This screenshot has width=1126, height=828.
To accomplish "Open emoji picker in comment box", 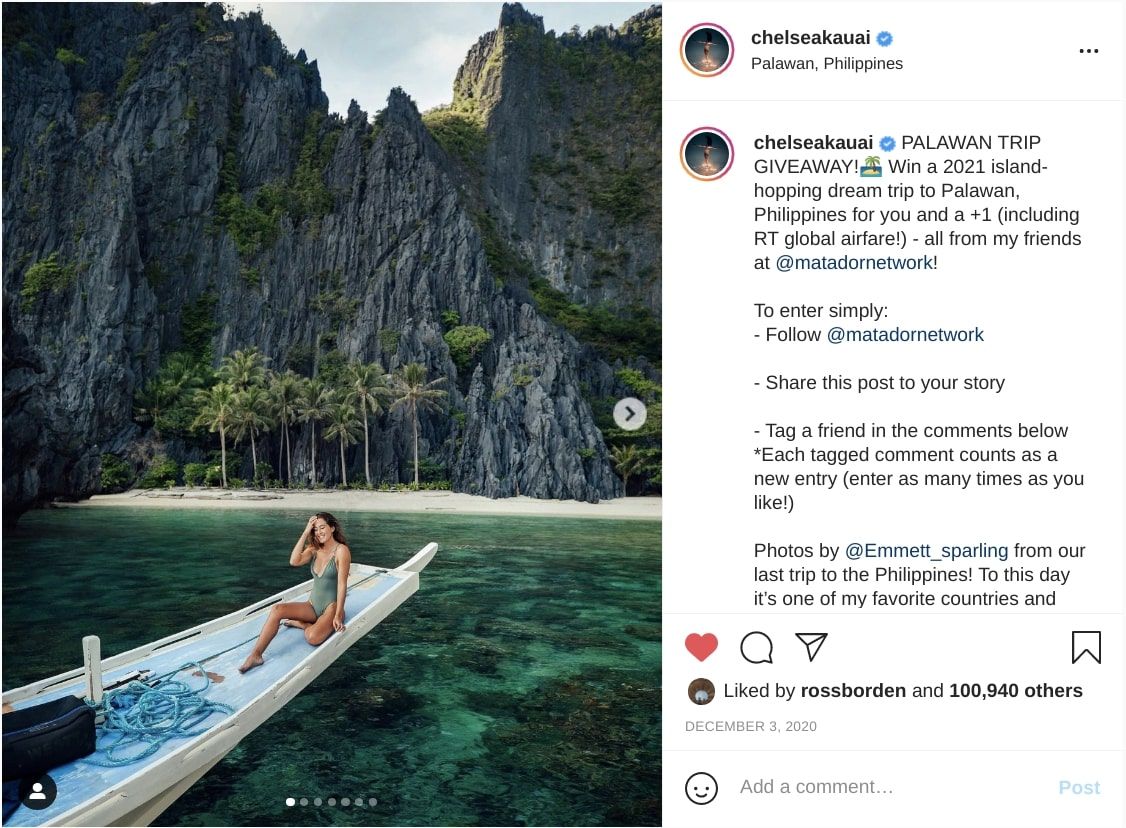I will (701, 788).
